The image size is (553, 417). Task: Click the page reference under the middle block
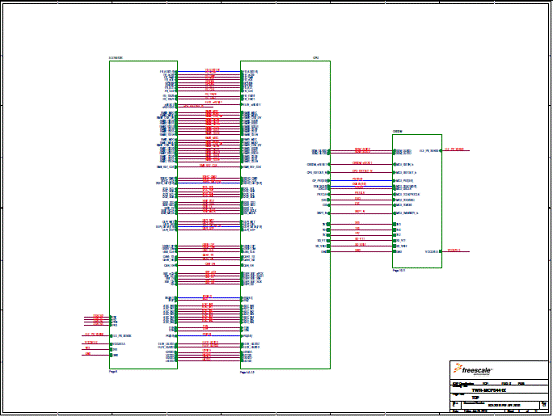(247, 372)
